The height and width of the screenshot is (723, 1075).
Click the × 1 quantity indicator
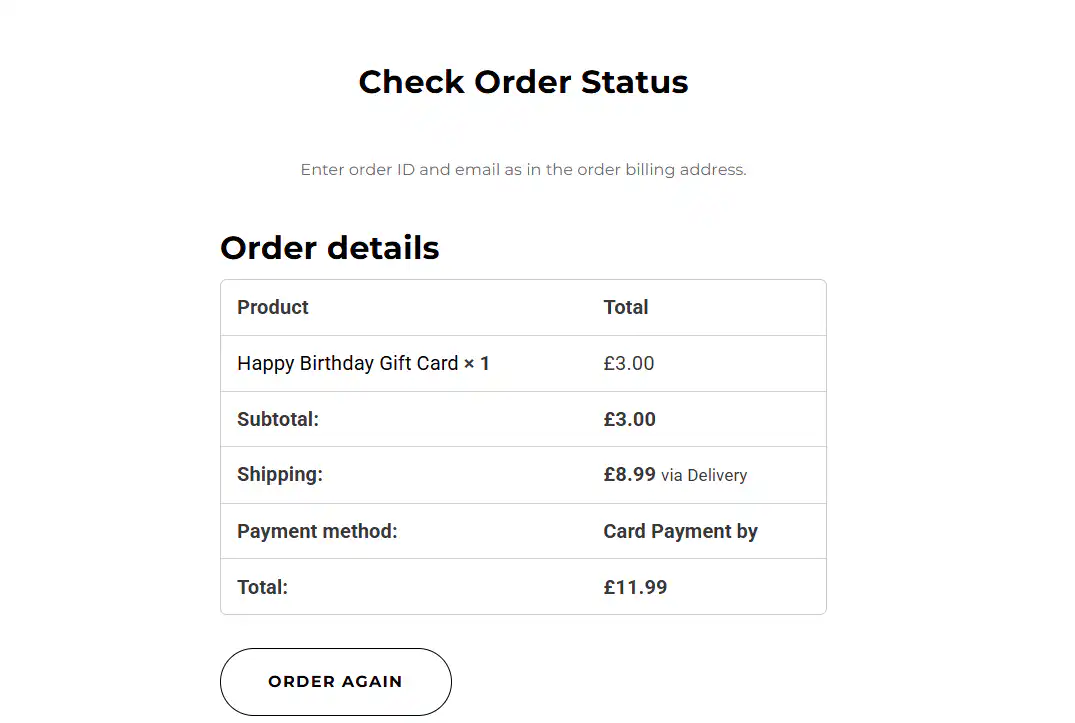[x=477, y=363]
